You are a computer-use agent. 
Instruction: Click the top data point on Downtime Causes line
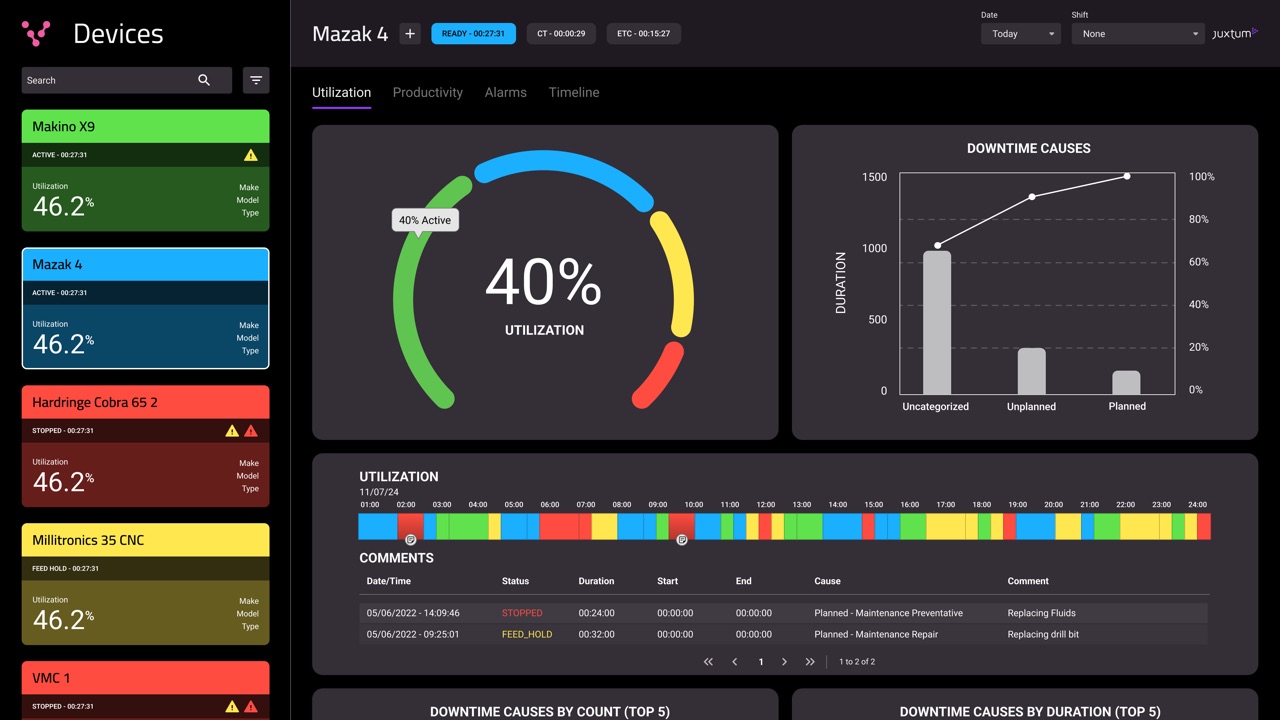(x=1127, y=176)
